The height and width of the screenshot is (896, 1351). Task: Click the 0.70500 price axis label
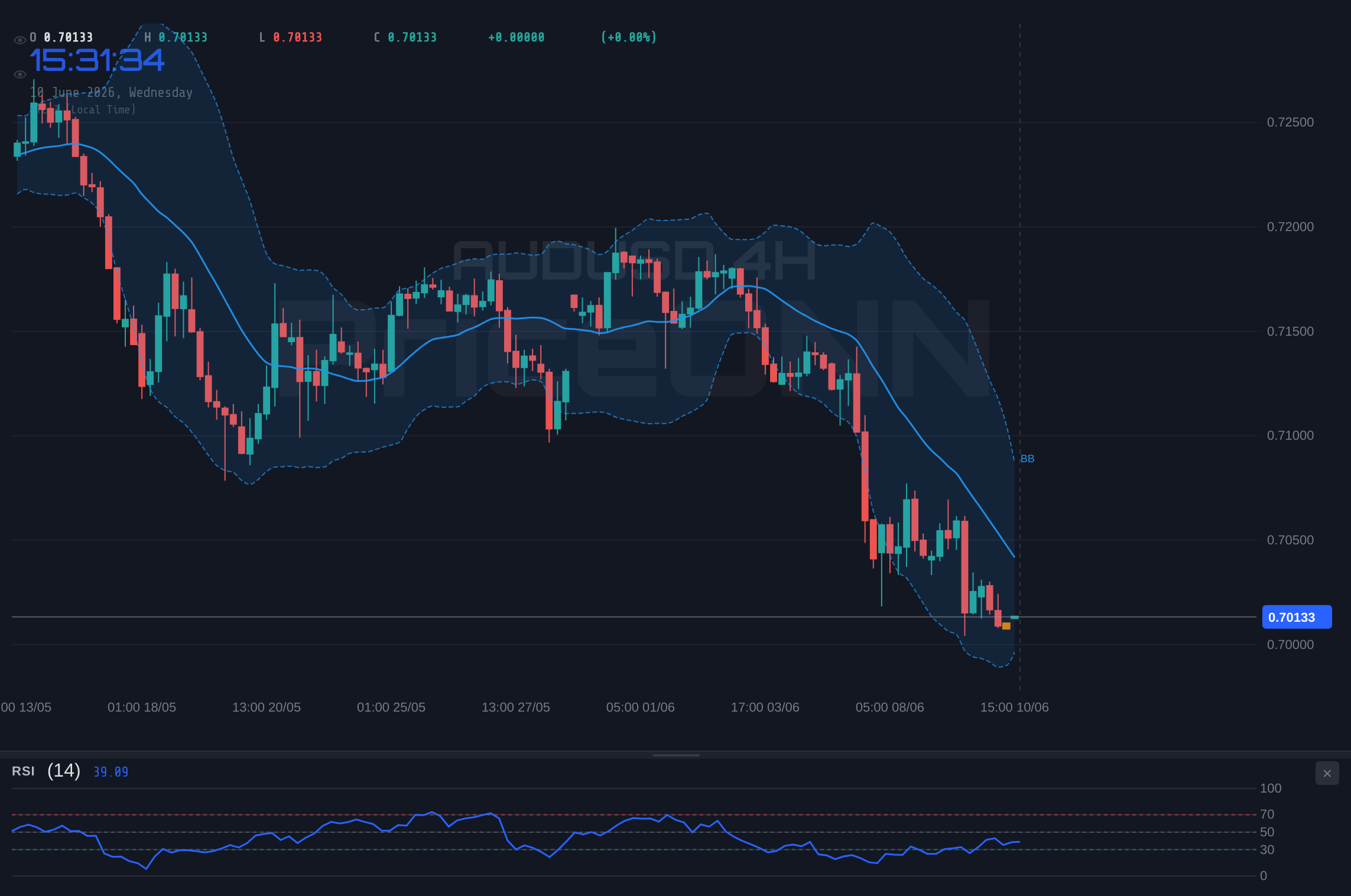[1290, 540]
